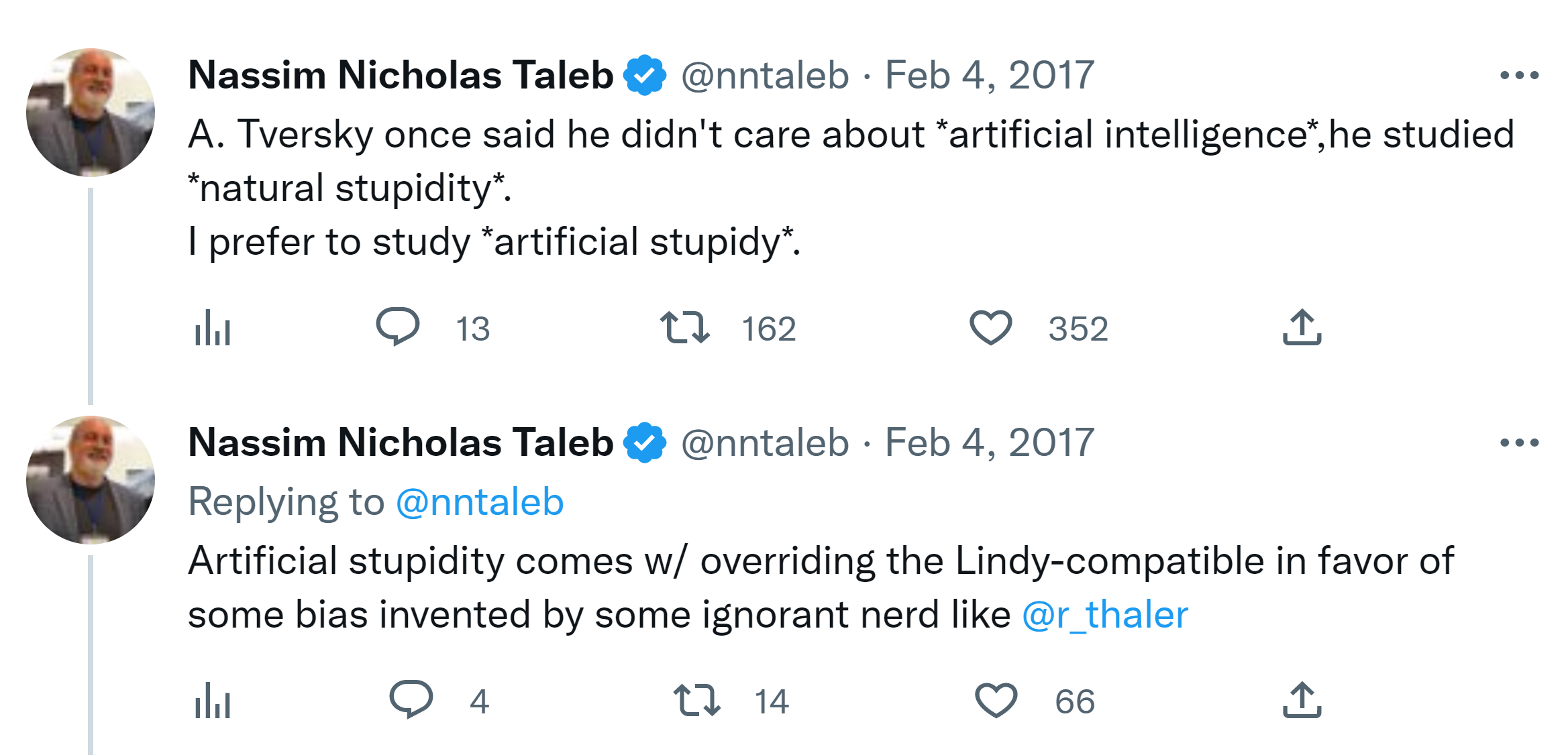Click the @nntaleb link after Replying to

click(x=479, y=502)
